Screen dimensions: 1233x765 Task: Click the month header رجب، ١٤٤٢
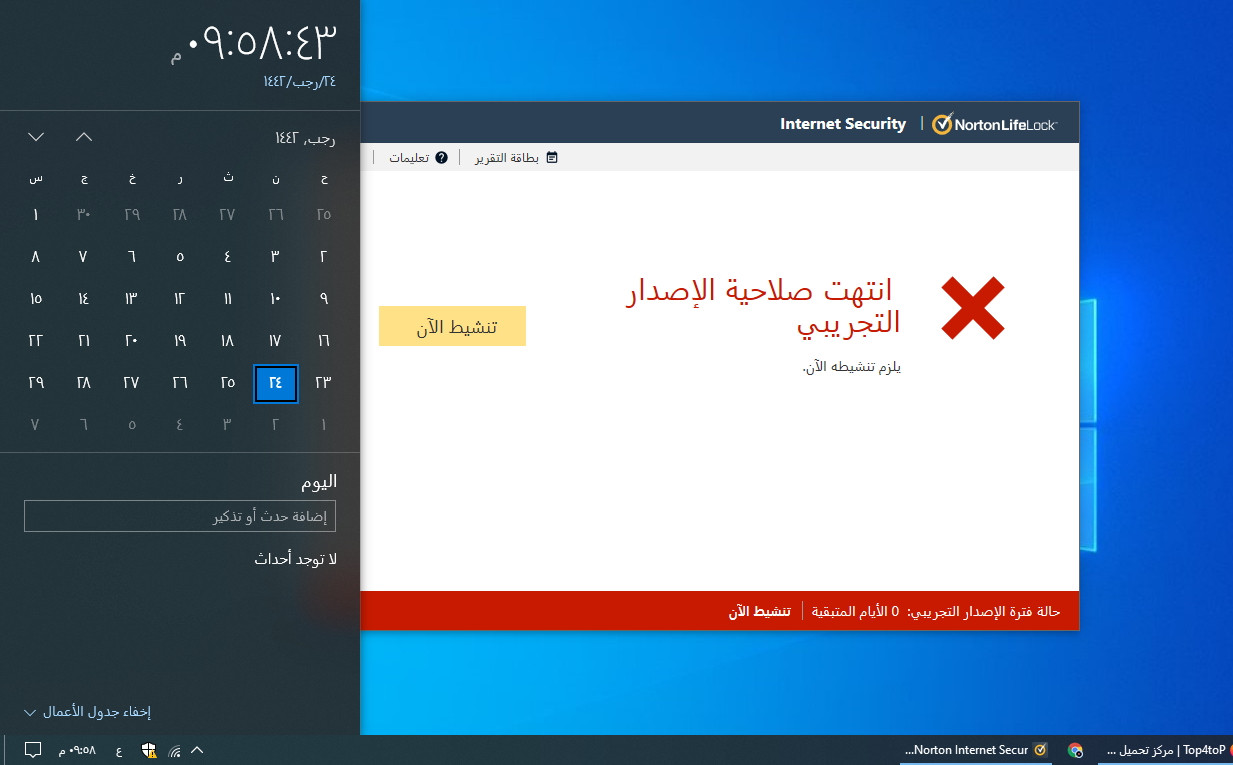[x=305, y=138]
